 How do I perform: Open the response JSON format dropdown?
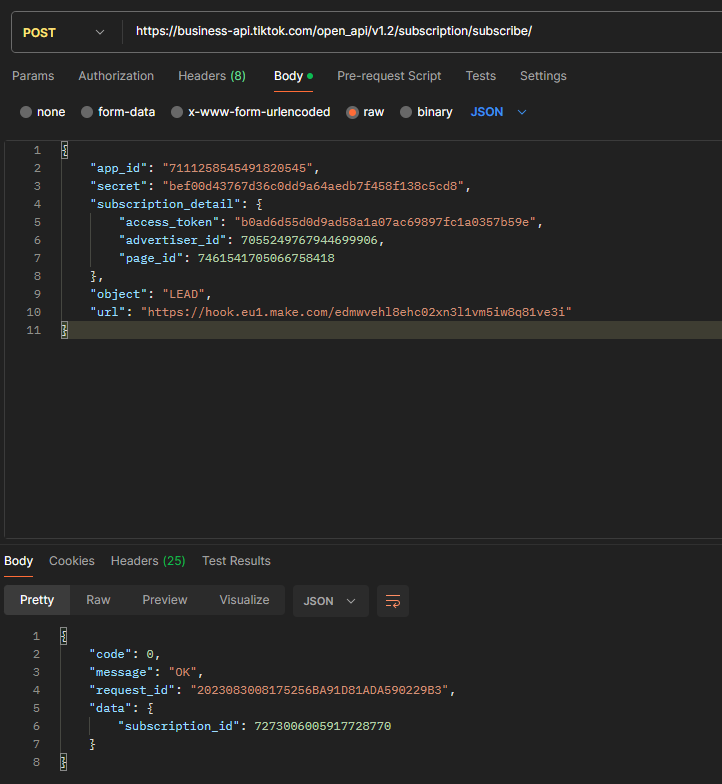[330, 601]
